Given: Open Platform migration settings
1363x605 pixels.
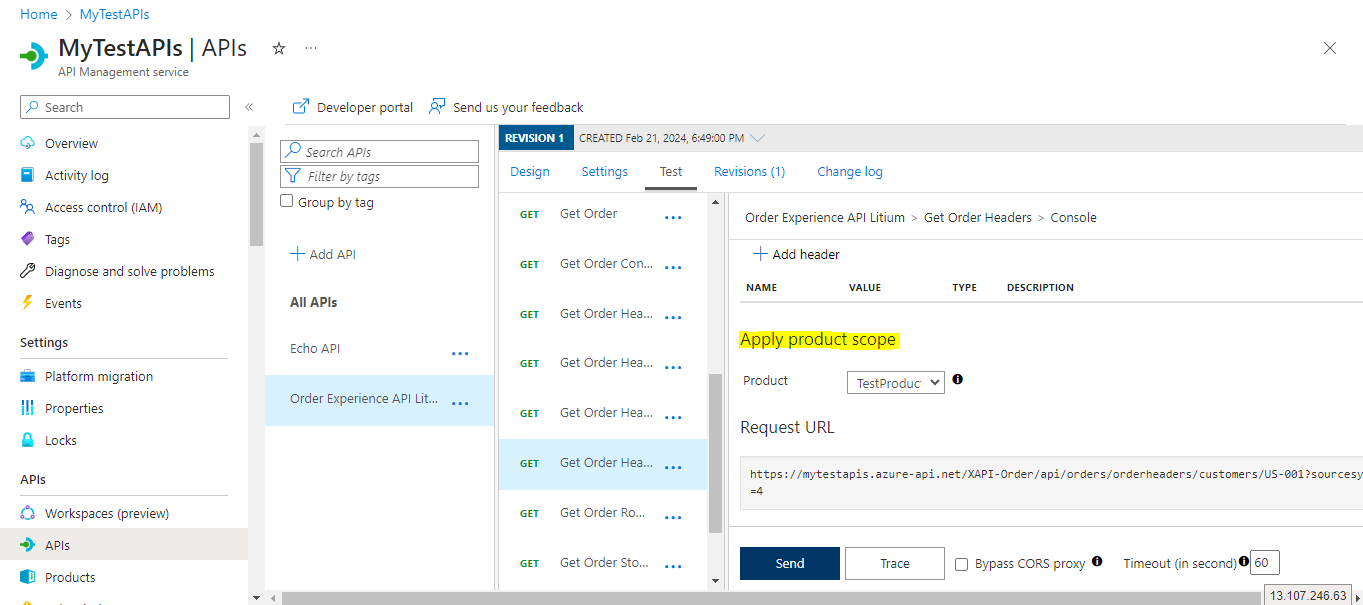Looking at the screenshot, I should click(x=99, y=376).
